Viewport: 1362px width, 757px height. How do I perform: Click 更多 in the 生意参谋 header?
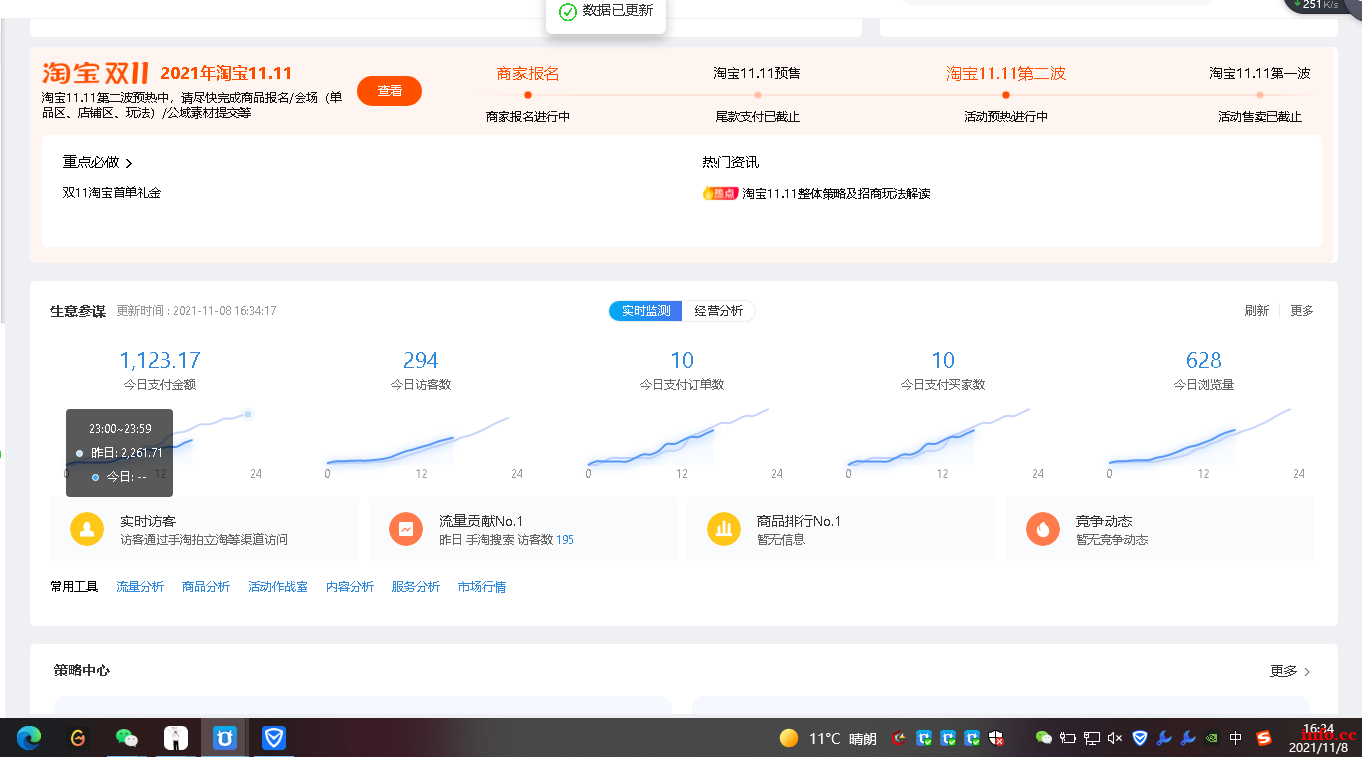coord(1302,311)
